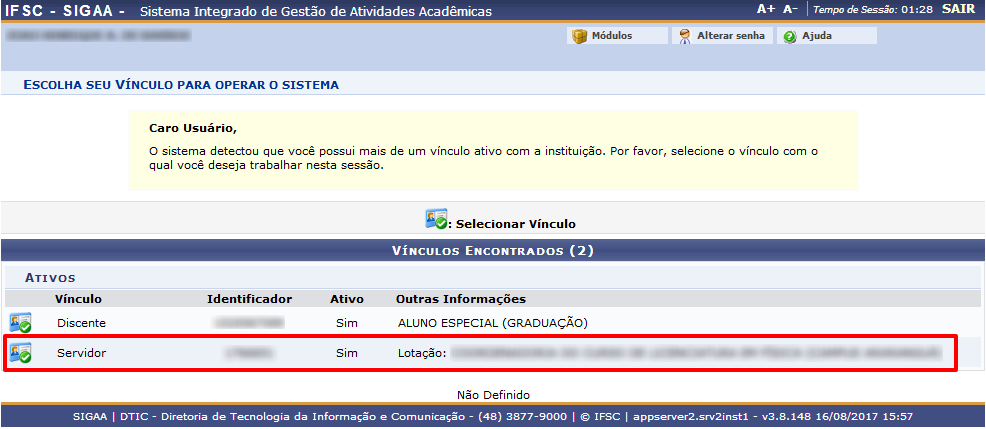Open the Módulos menu label
Image resolution: width=986 pixels, height=429 pixels.
click(x=611, y=36)
